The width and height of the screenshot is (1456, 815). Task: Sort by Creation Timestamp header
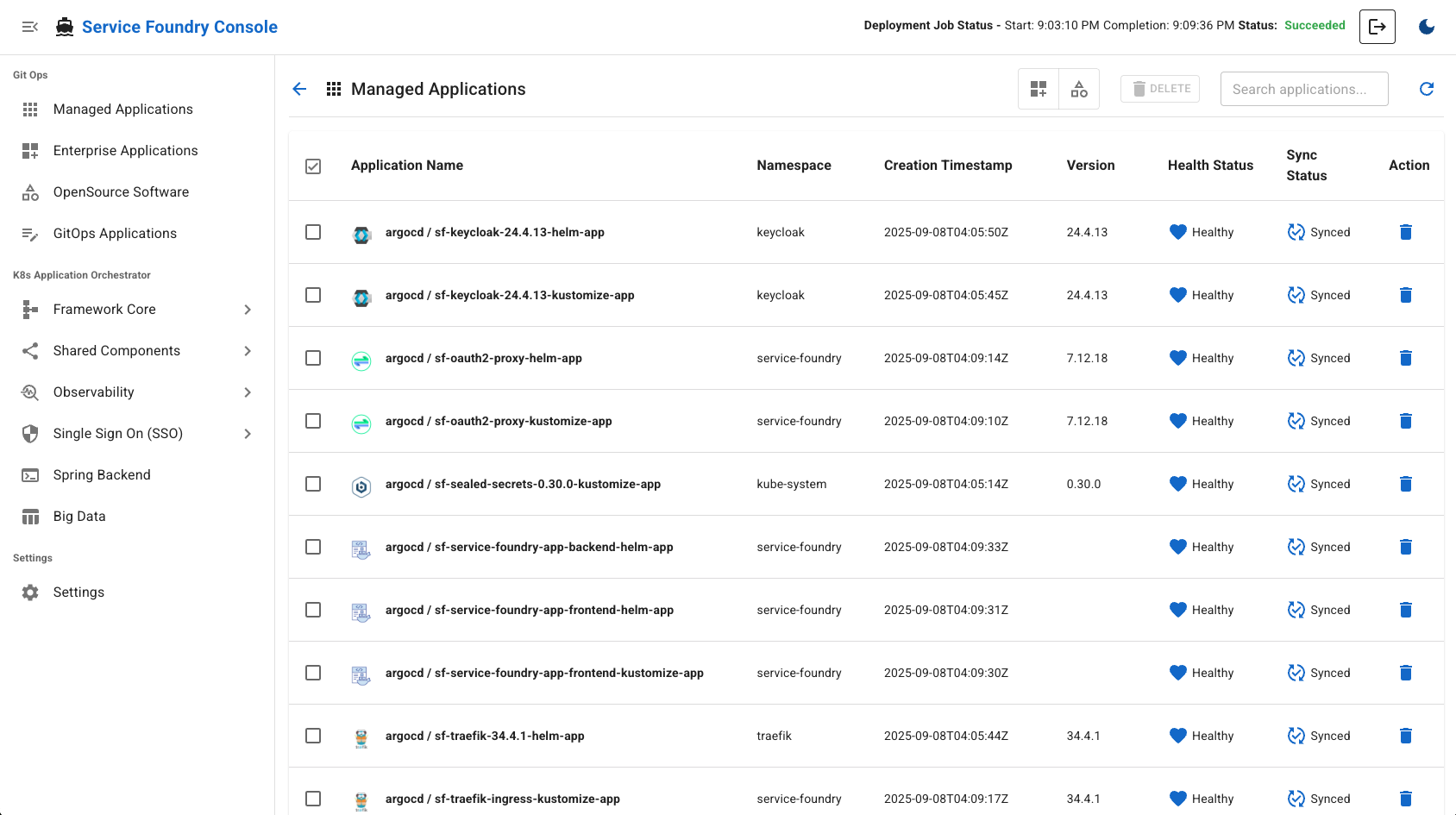(x=948, y=166)
